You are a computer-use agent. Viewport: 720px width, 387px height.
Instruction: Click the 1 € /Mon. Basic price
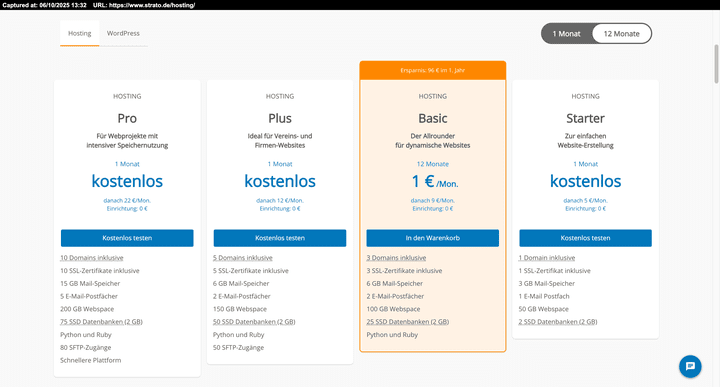pos(434,182)
